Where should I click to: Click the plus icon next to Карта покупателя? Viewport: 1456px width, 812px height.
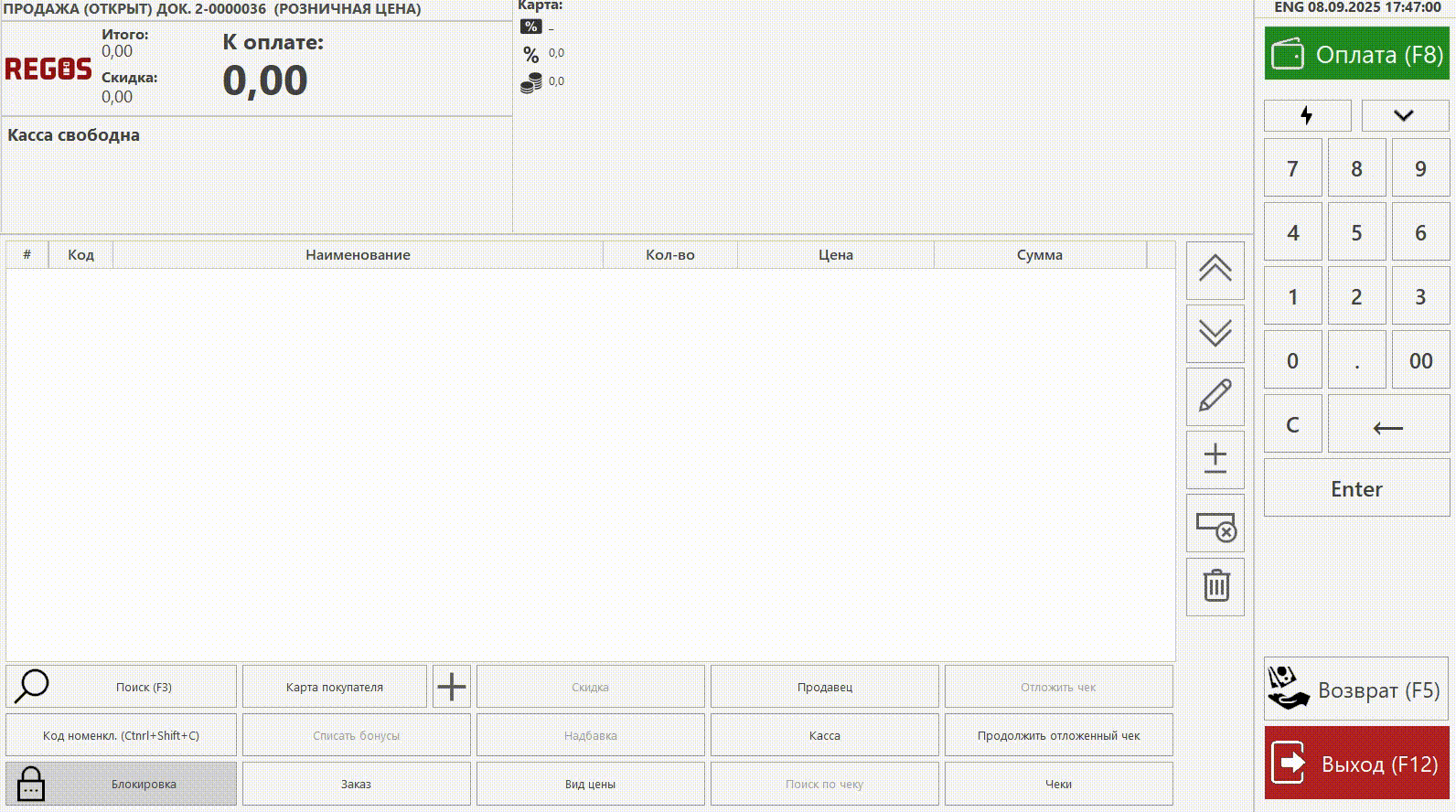tap(451, 687)
